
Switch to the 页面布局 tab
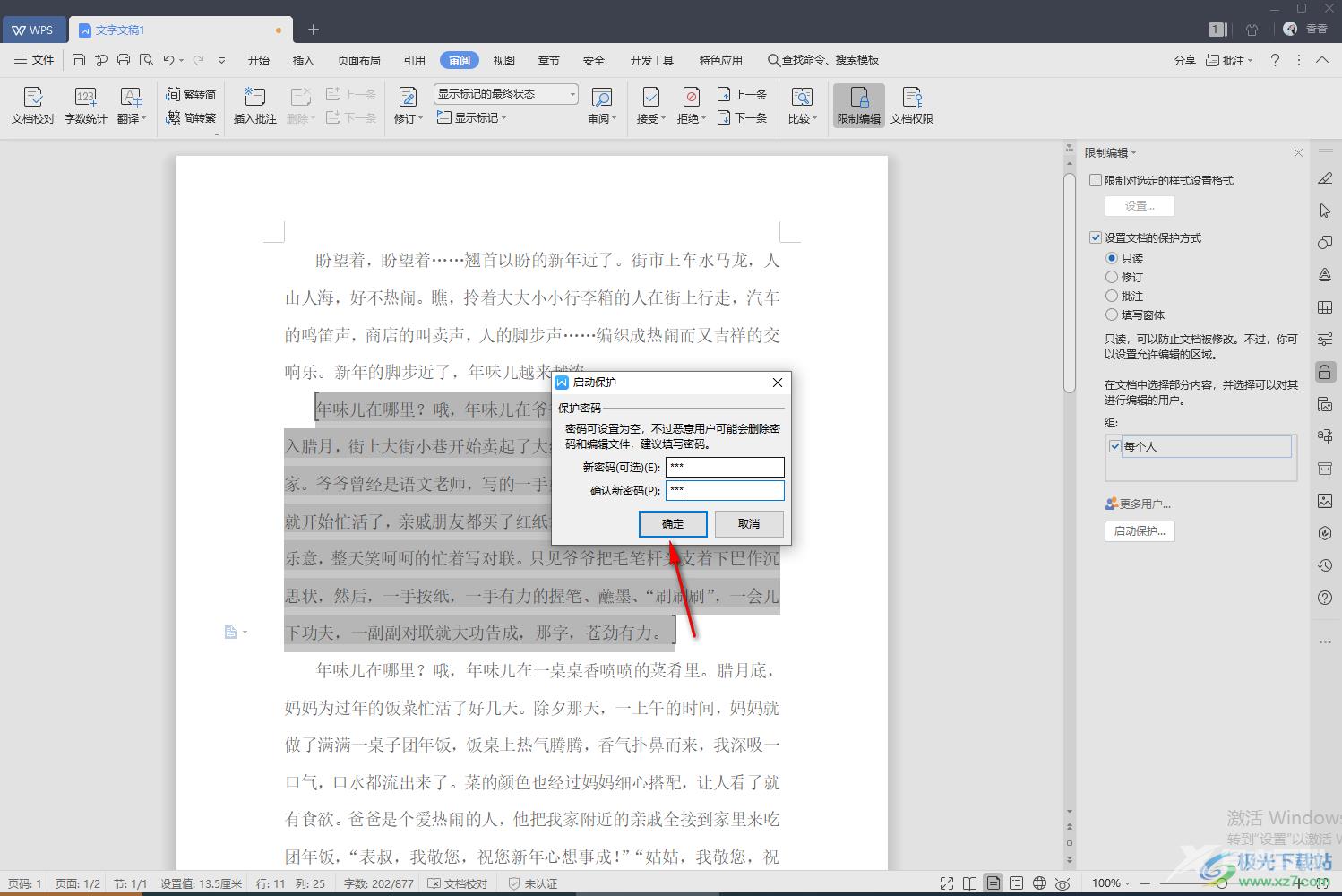(x=359, y=60)
